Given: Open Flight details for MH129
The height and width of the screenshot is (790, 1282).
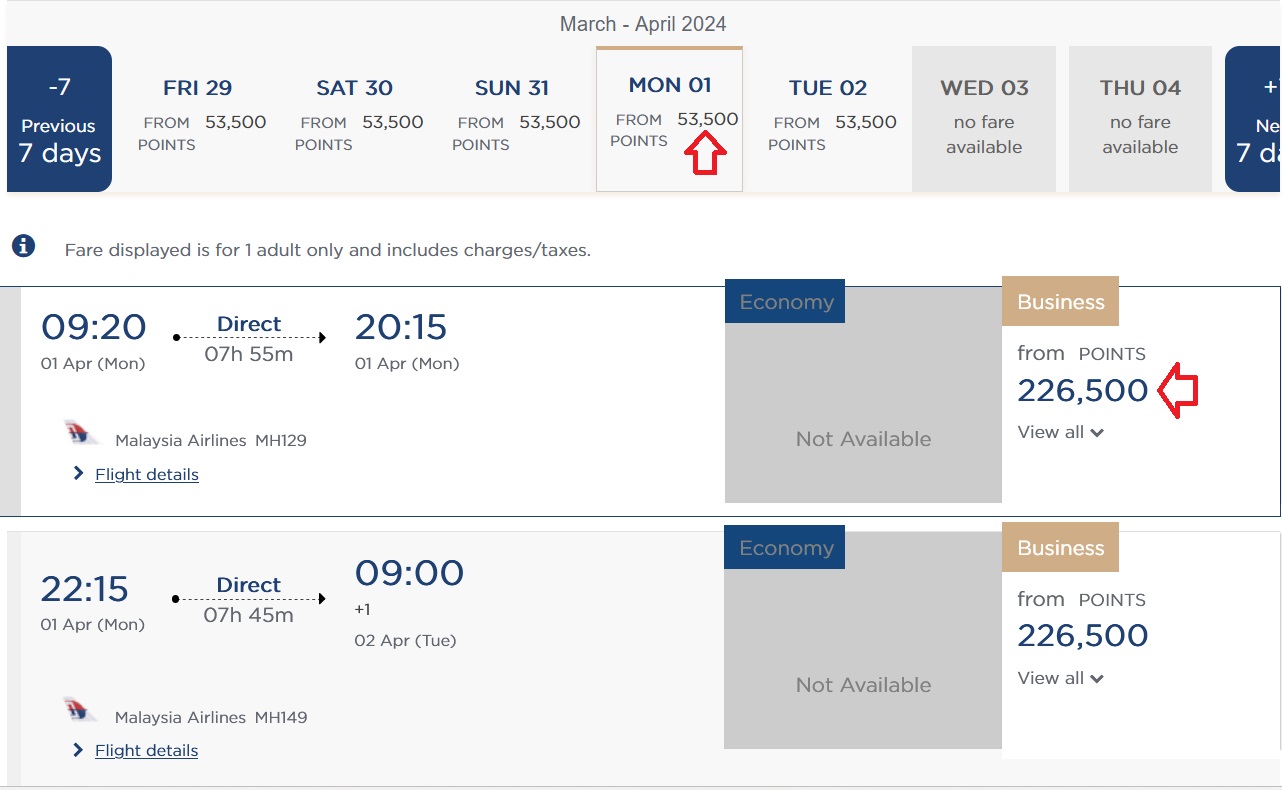Looking at the screenshot, I should click(147, 474).
